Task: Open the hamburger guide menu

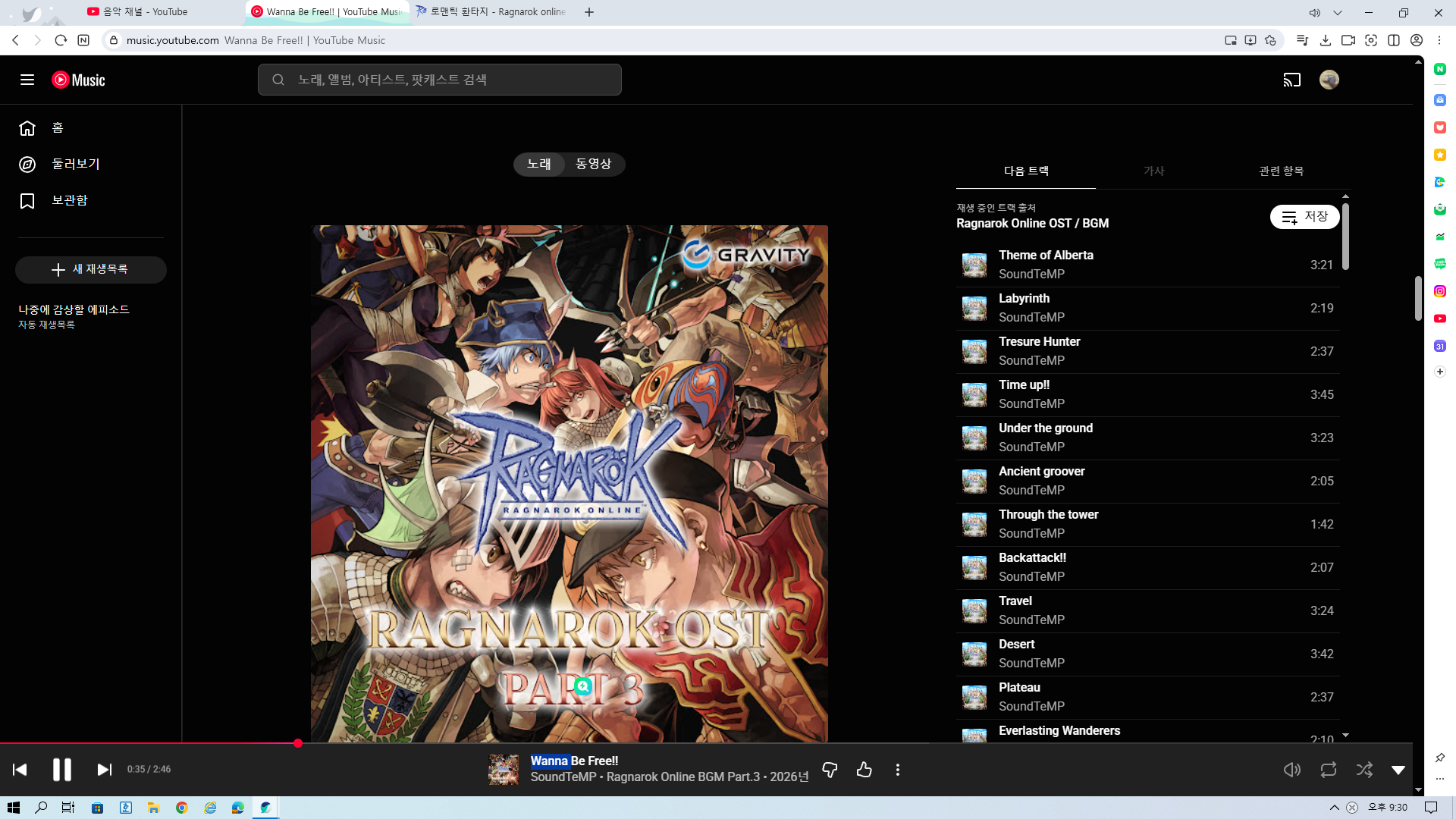Action: click(x=27, y=80)
